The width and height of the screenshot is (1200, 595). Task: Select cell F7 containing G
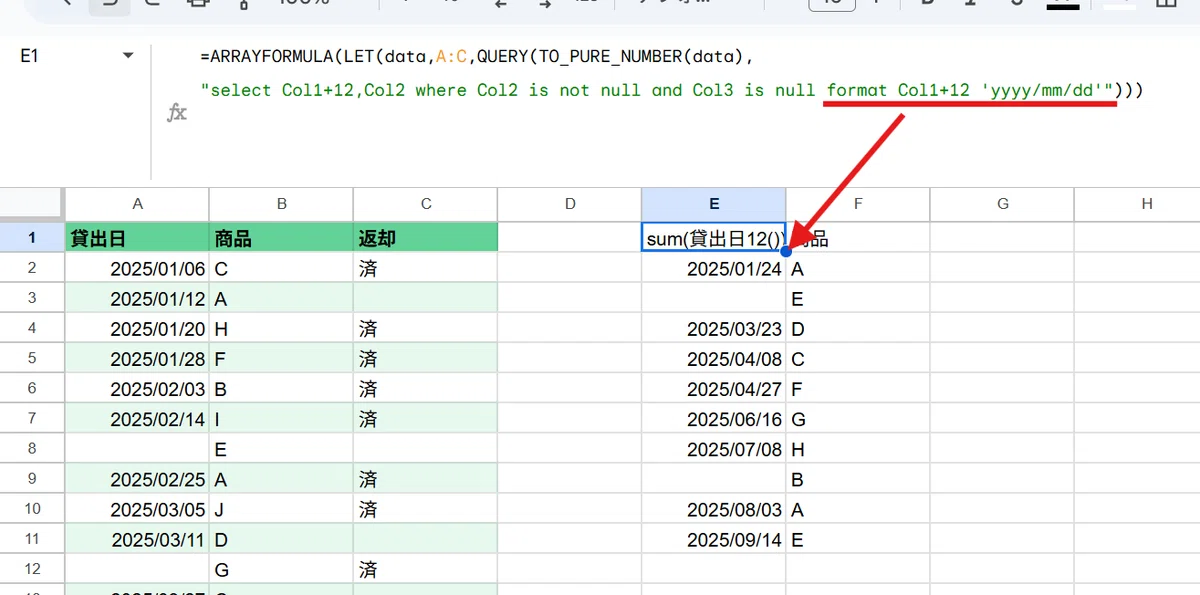pyautogui.click(x=858, y=419)
